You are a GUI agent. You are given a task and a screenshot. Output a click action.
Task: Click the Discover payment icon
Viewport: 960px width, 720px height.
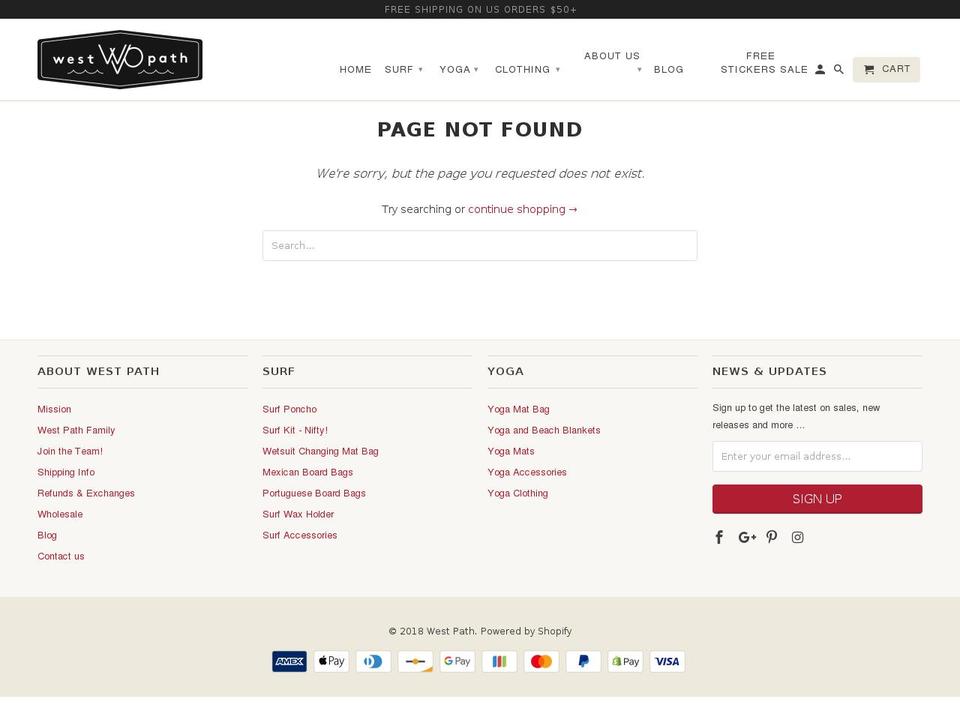[415, 661]
